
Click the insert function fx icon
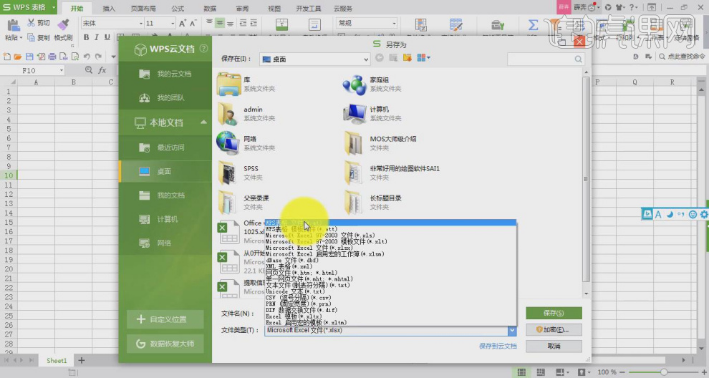click(x=102, y=70)
